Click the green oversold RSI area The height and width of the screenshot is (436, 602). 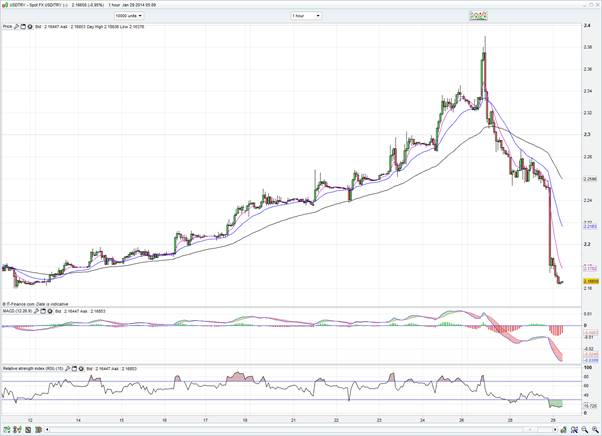[x=556, y=403]
